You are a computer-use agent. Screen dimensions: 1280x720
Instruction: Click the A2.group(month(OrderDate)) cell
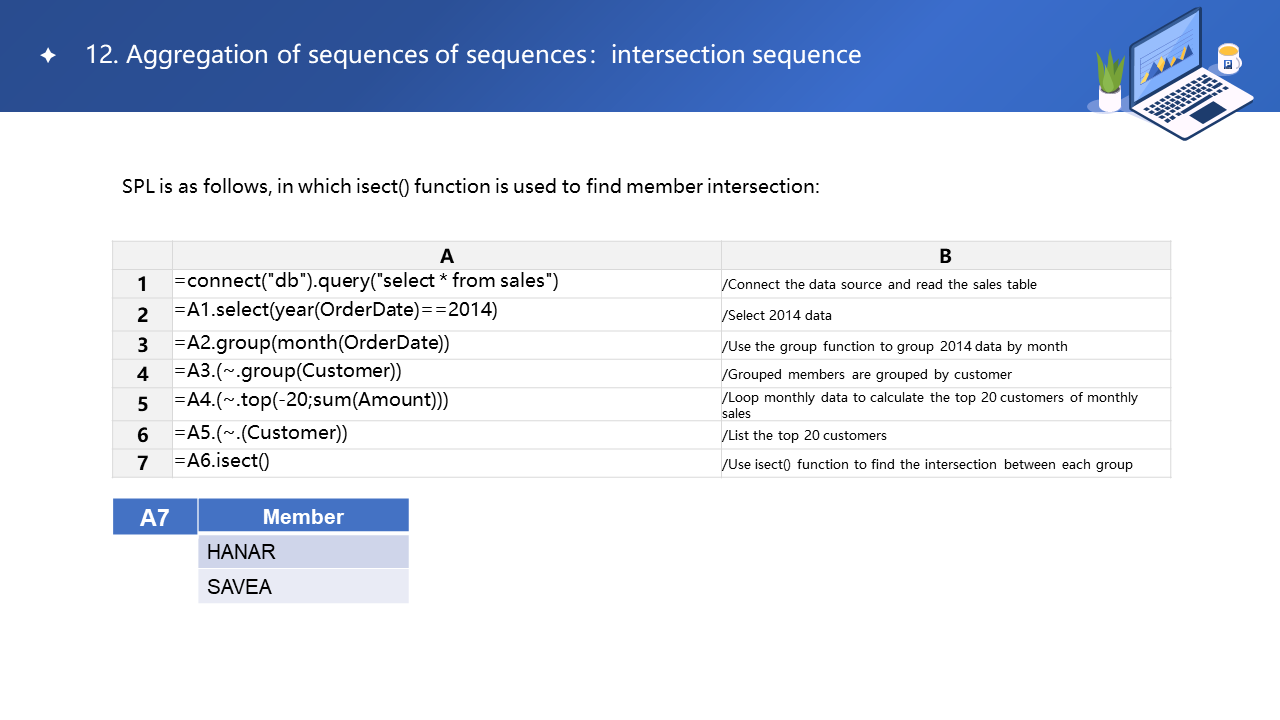coord(446,344)
